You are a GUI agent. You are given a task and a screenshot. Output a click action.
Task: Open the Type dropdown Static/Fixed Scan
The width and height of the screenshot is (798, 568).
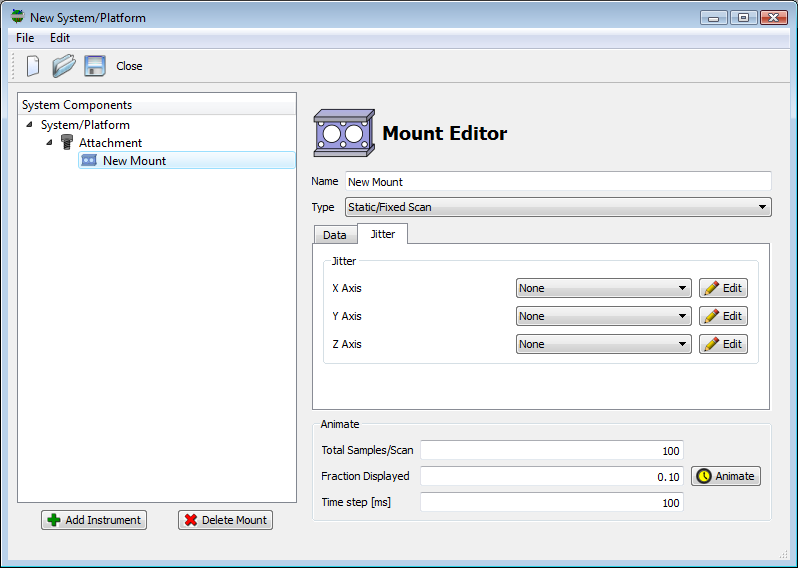point(557,207)
